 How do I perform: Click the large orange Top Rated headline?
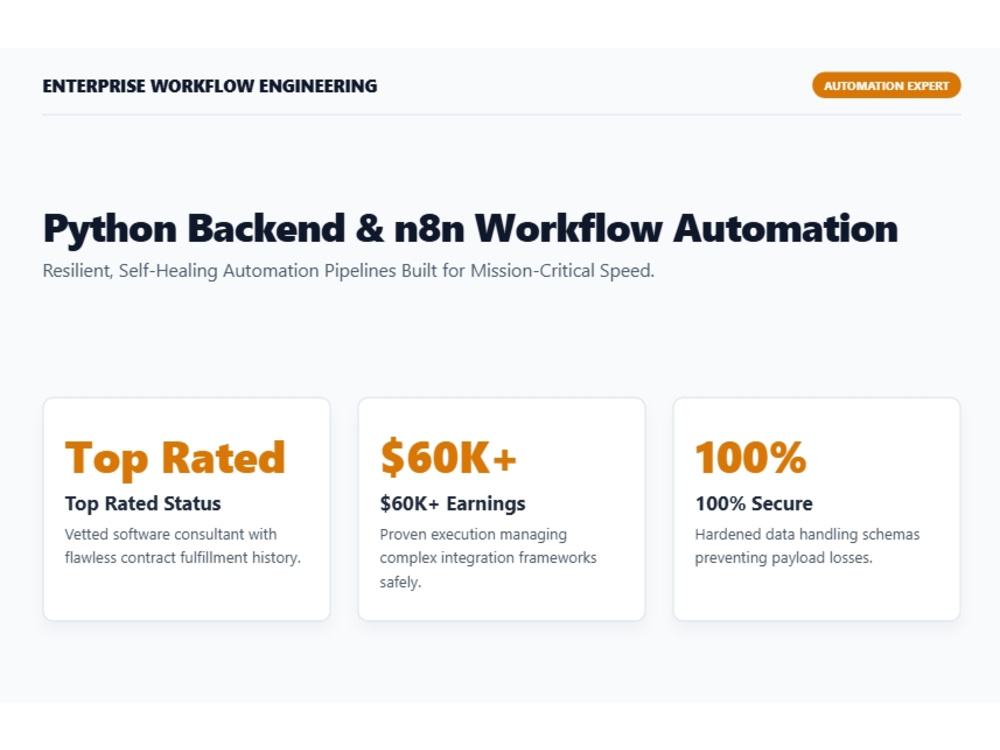pyautogui.click(x=175, y=459)
